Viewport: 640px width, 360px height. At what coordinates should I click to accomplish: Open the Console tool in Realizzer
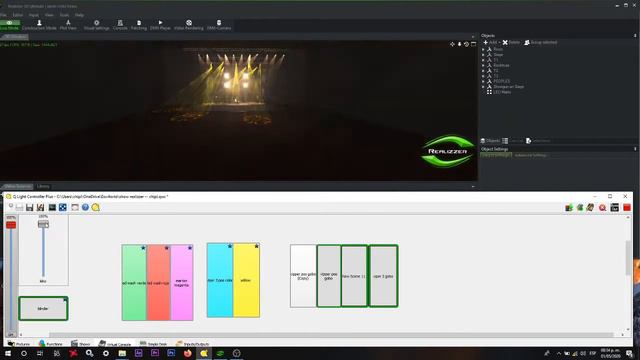[120, 25]
